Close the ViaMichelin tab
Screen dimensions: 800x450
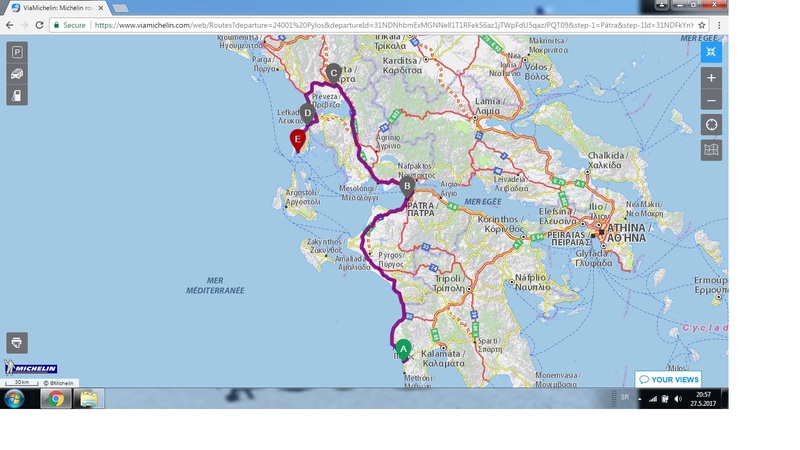click(x=101, y=8)
